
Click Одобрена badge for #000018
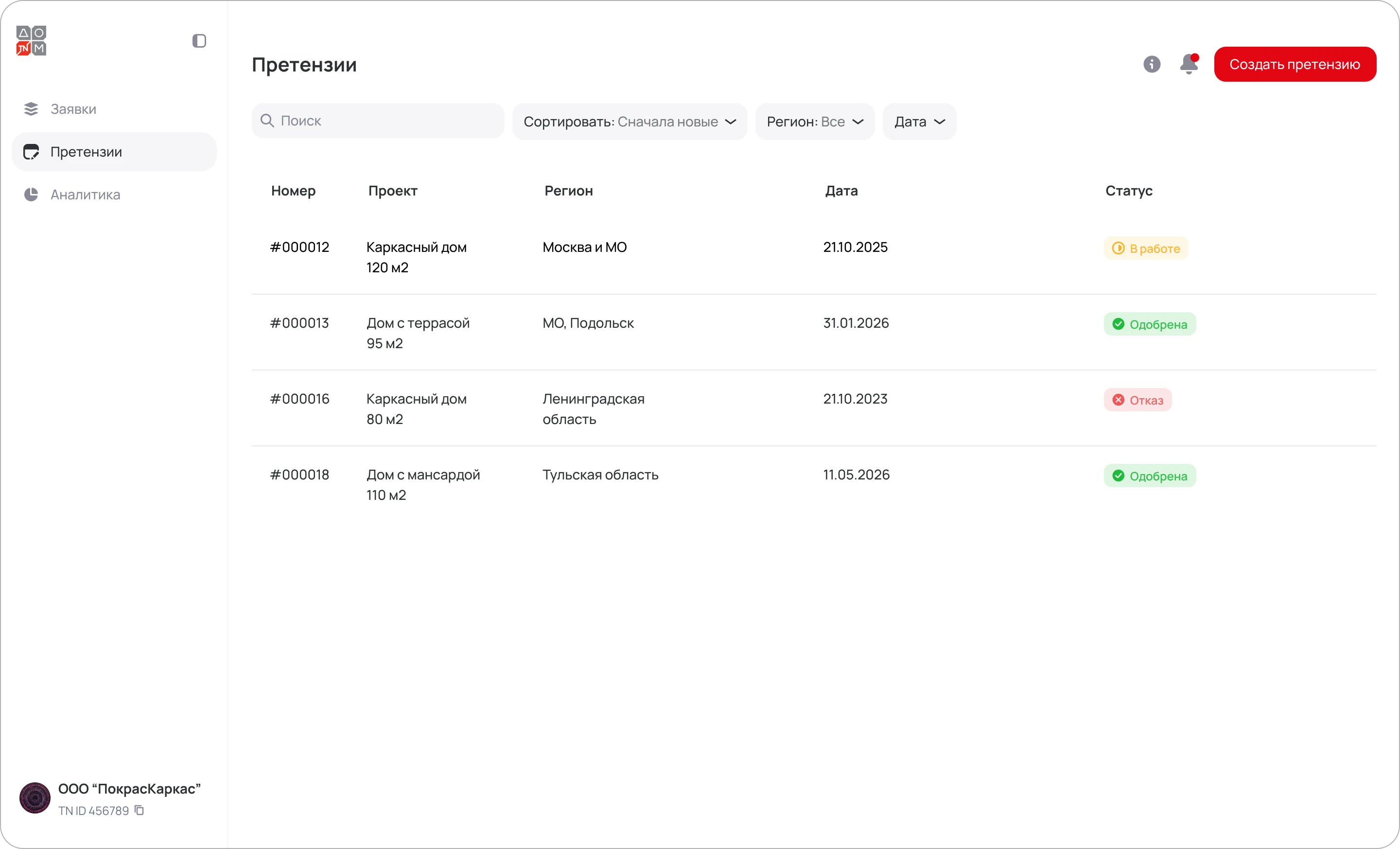pyautogui.click(x=1150, y=476)
